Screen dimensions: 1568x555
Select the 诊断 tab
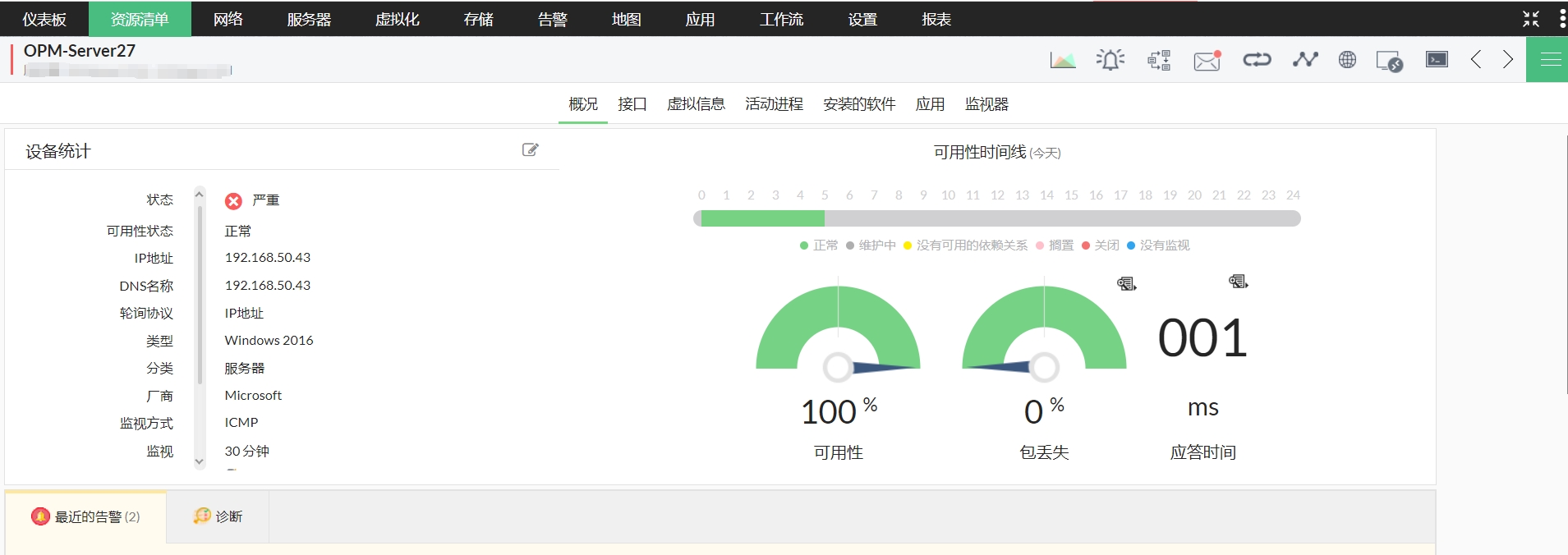(218, 516)
